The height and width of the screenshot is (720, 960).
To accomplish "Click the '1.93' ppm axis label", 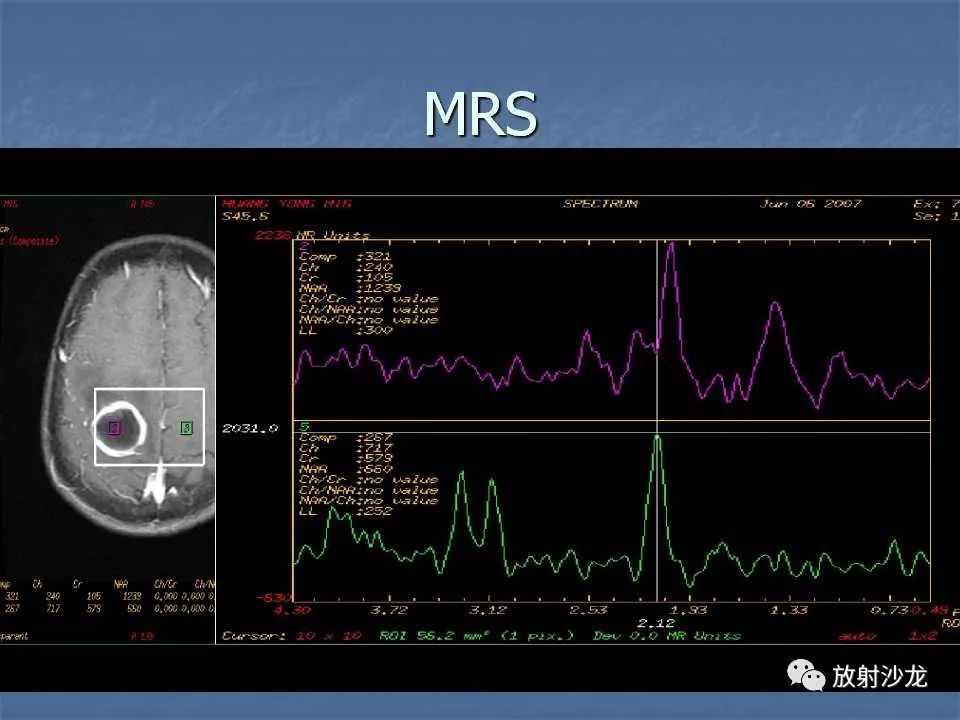I will point(688,610).
